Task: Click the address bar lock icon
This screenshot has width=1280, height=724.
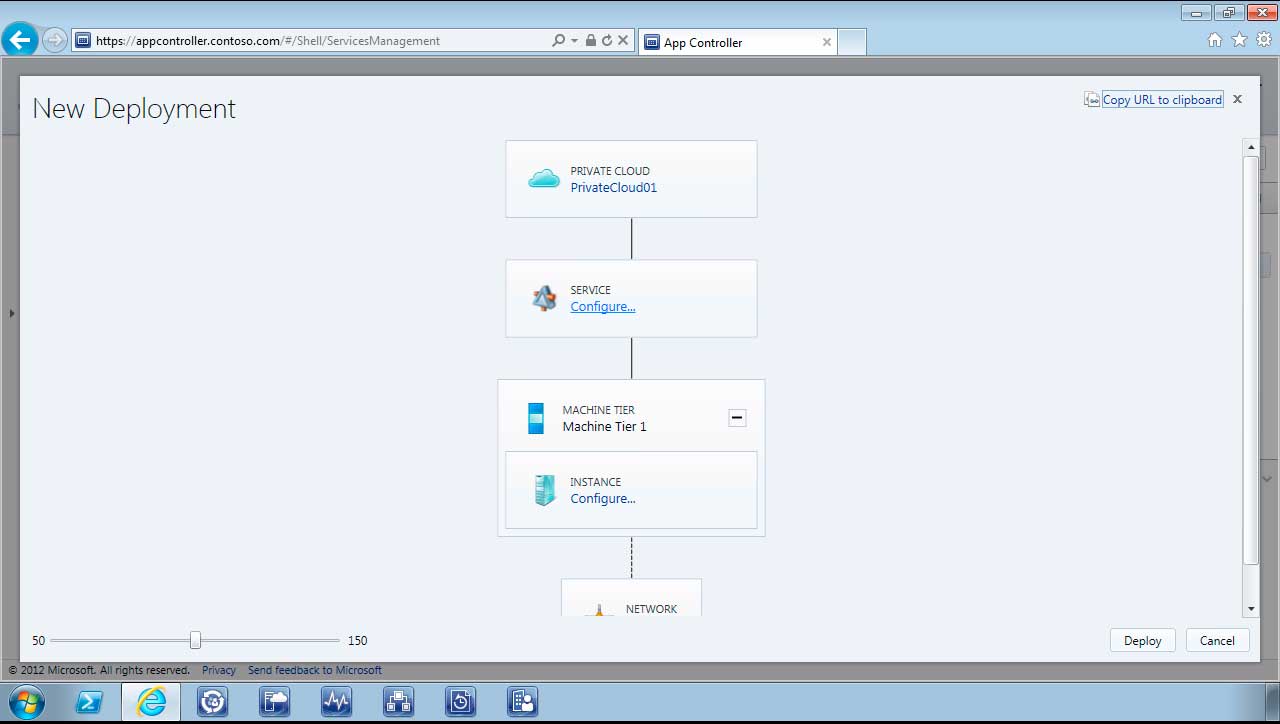Action: (591, 41)
